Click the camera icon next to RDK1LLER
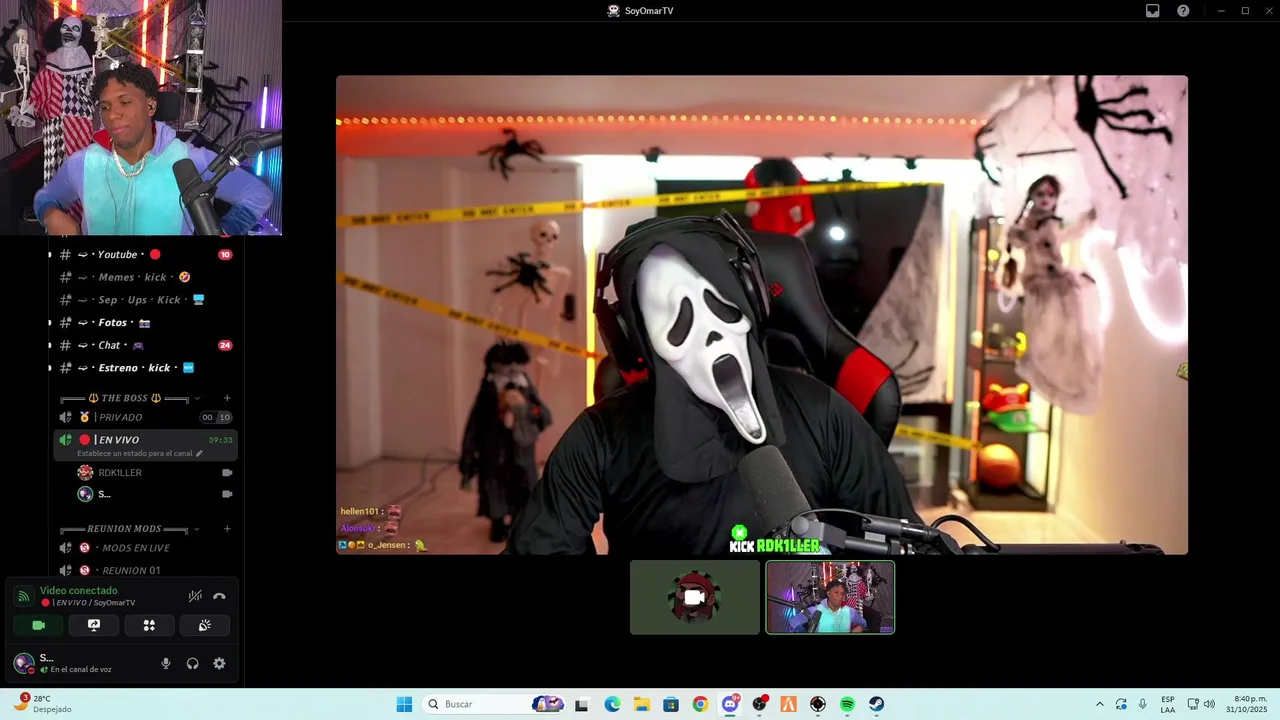 pos(227,473)
